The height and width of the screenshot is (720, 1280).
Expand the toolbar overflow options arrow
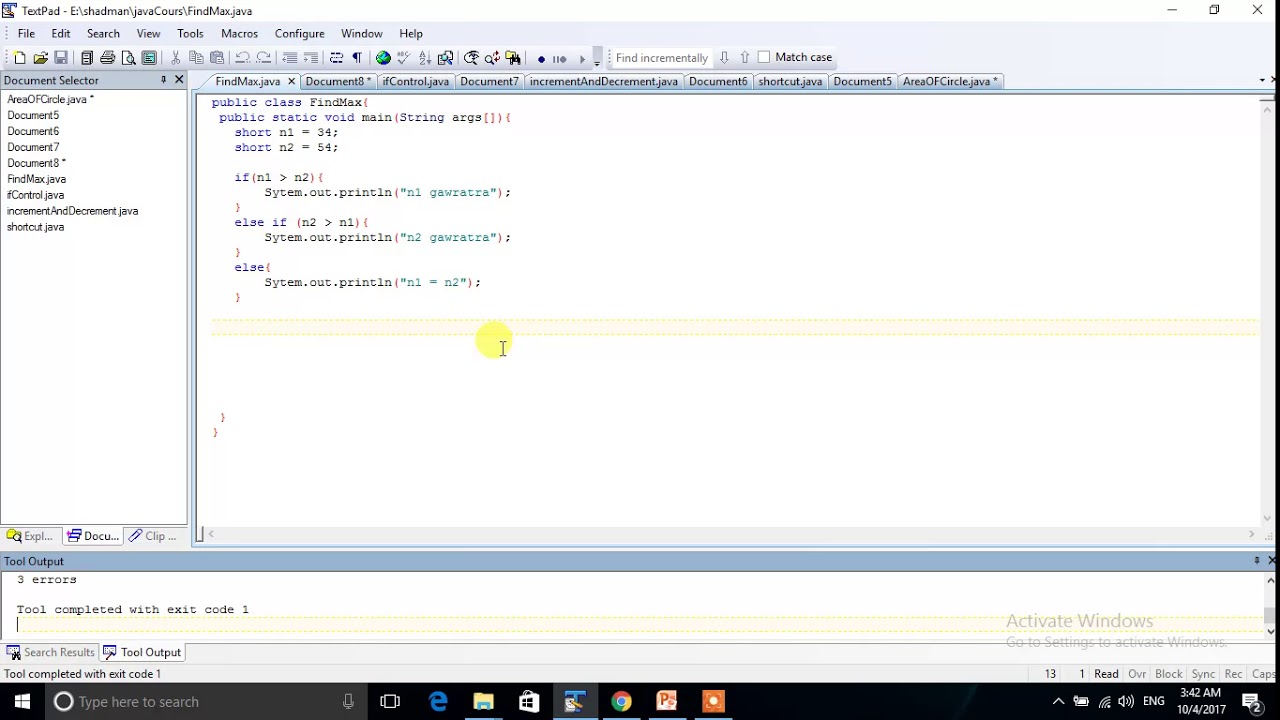597,60
